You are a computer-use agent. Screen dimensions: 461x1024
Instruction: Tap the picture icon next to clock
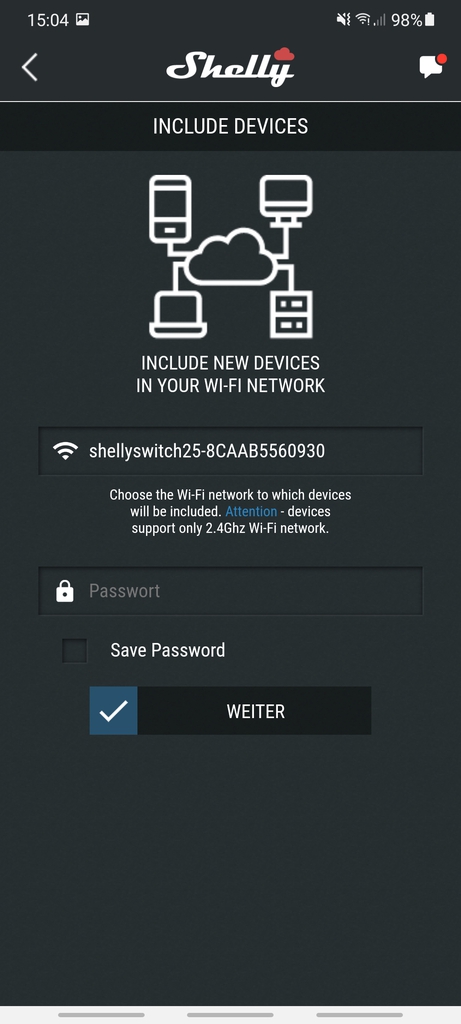[82, 20]
